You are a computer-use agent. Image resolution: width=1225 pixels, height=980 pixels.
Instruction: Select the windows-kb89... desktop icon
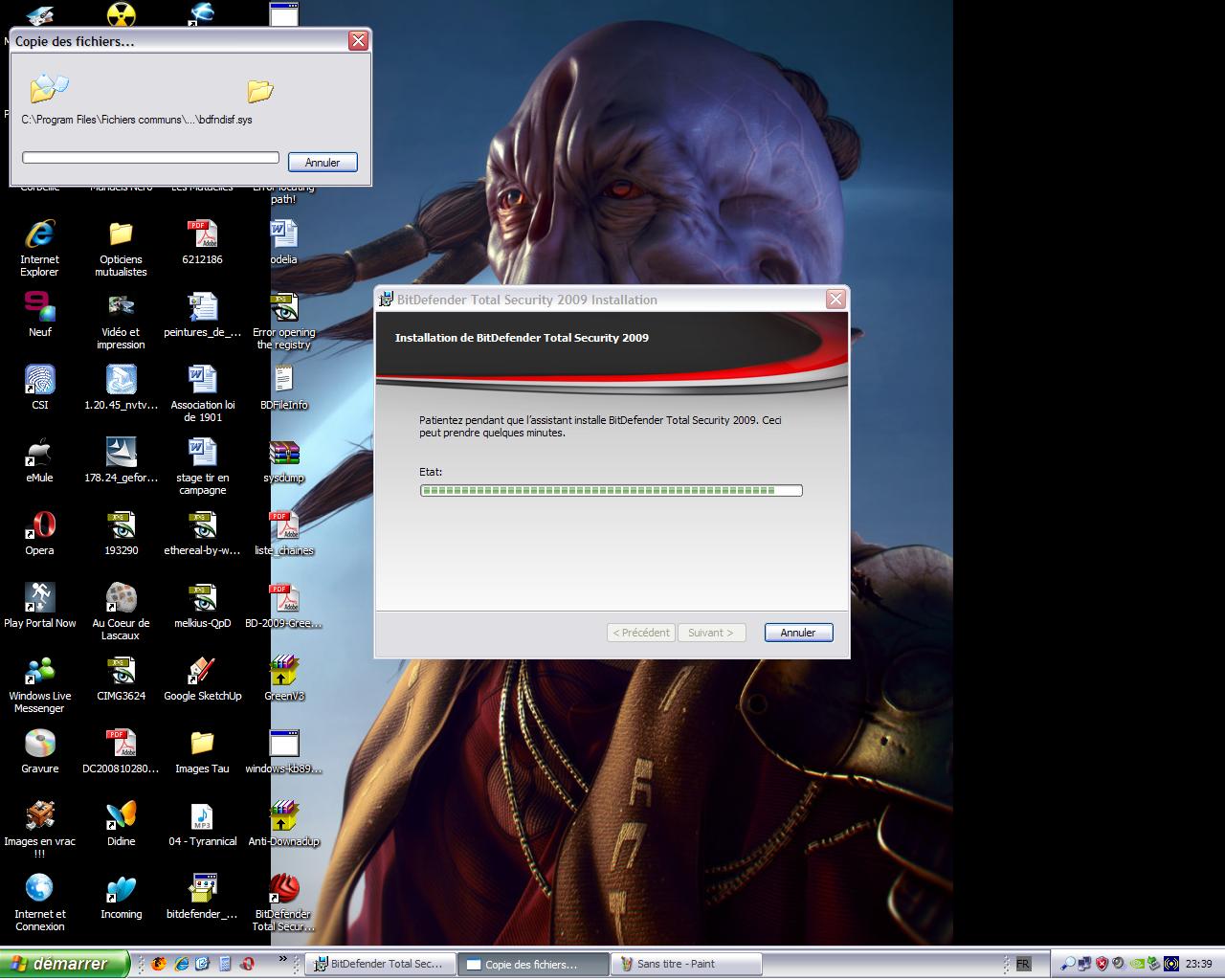[283, 750]
